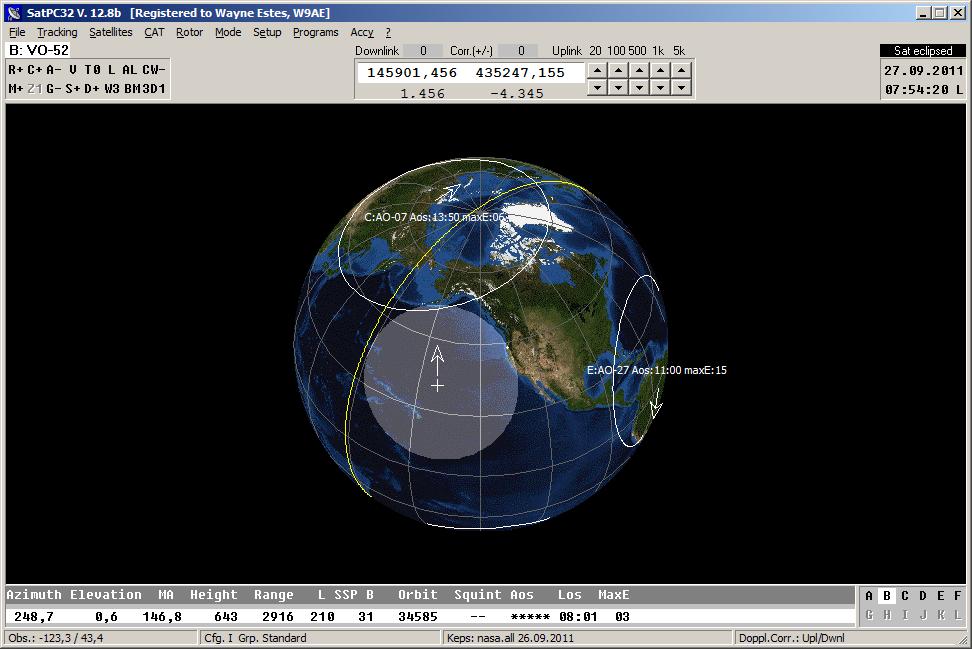Decrease frequency by 5k step
Screen dimensions: 972x649
[681, 88]
